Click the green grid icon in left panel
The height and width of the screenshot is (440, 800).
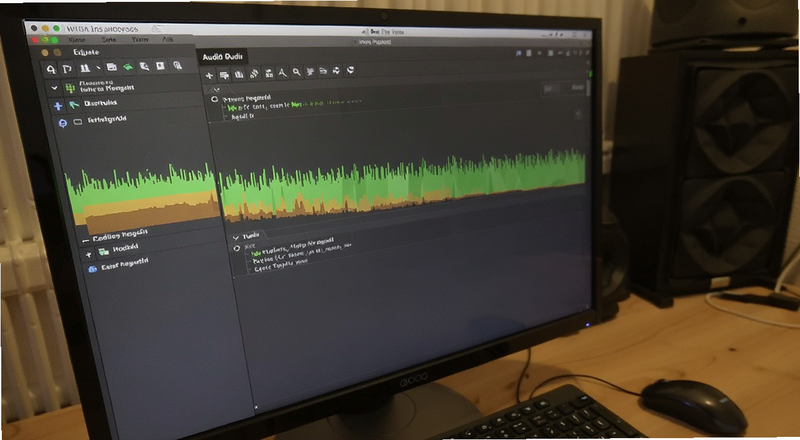(70, 88)
